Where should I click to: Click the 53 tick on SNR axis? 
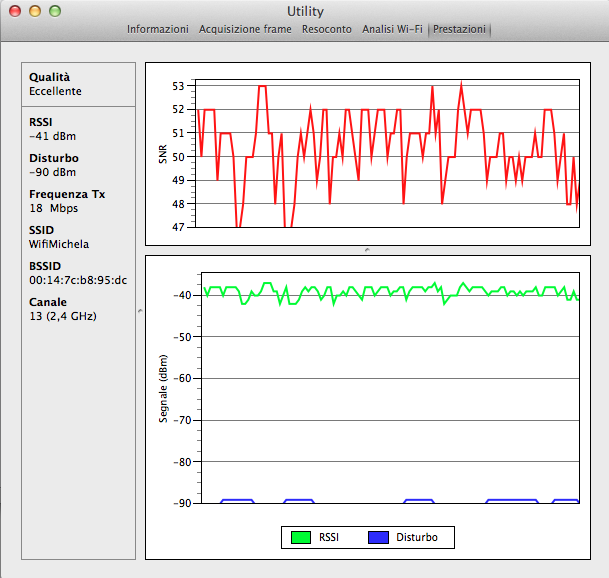(x=178, y=86)
